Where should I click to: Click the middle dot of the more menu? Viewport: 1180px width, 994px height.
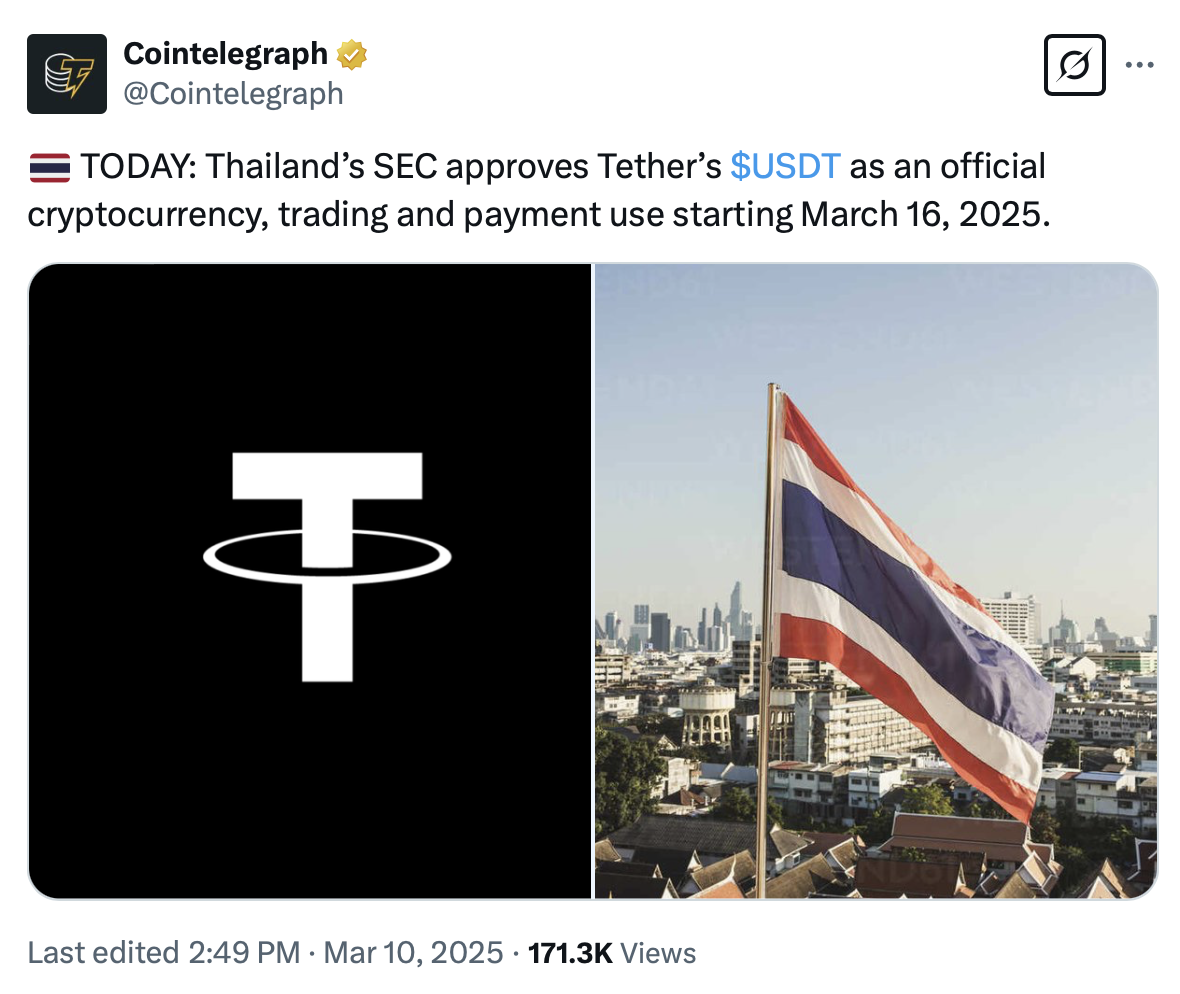[1140, 63]
